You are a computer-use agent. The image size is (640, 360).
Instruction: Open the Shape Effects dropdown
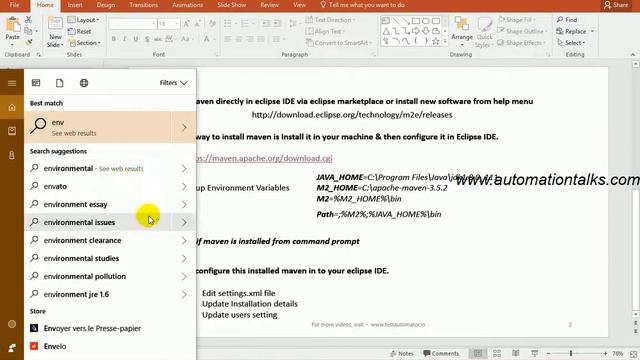[522, 42]
